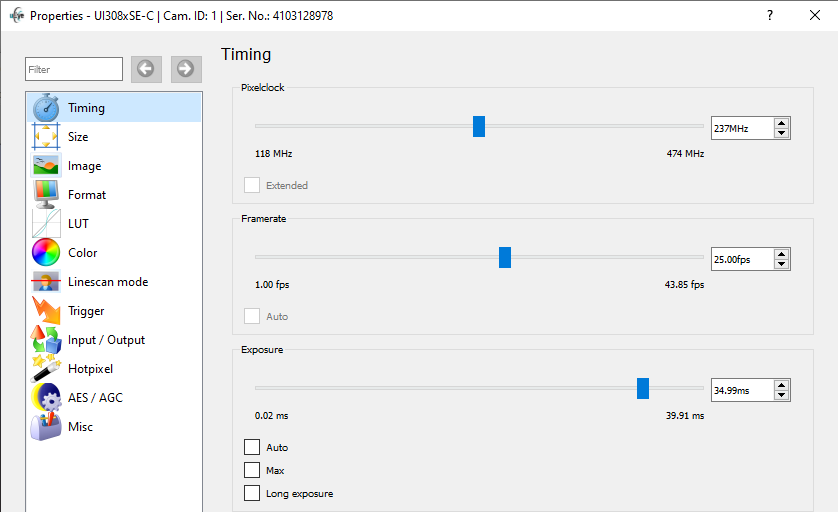Click the Trigger lightning icon
This screenshot has width=838, height=512.
point(46,311)
